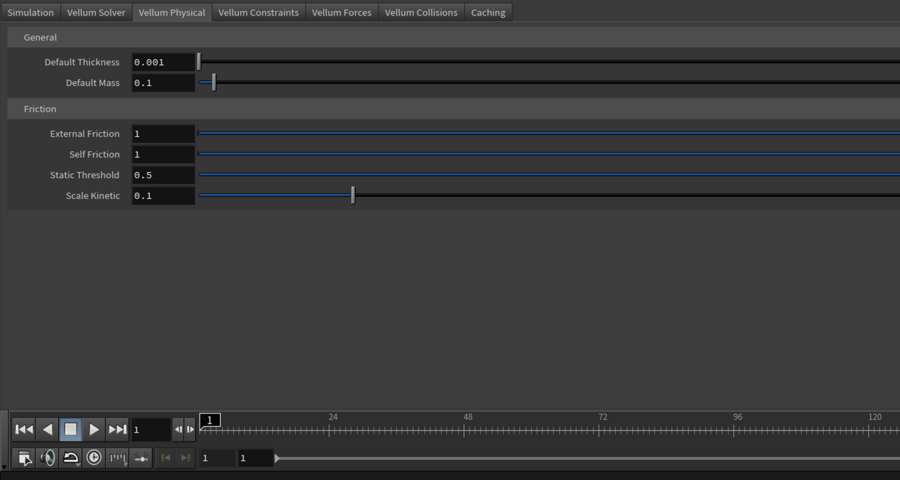Jump to previous keyframe
Viewport: 900px width, 480px height.
coord(165,458)
